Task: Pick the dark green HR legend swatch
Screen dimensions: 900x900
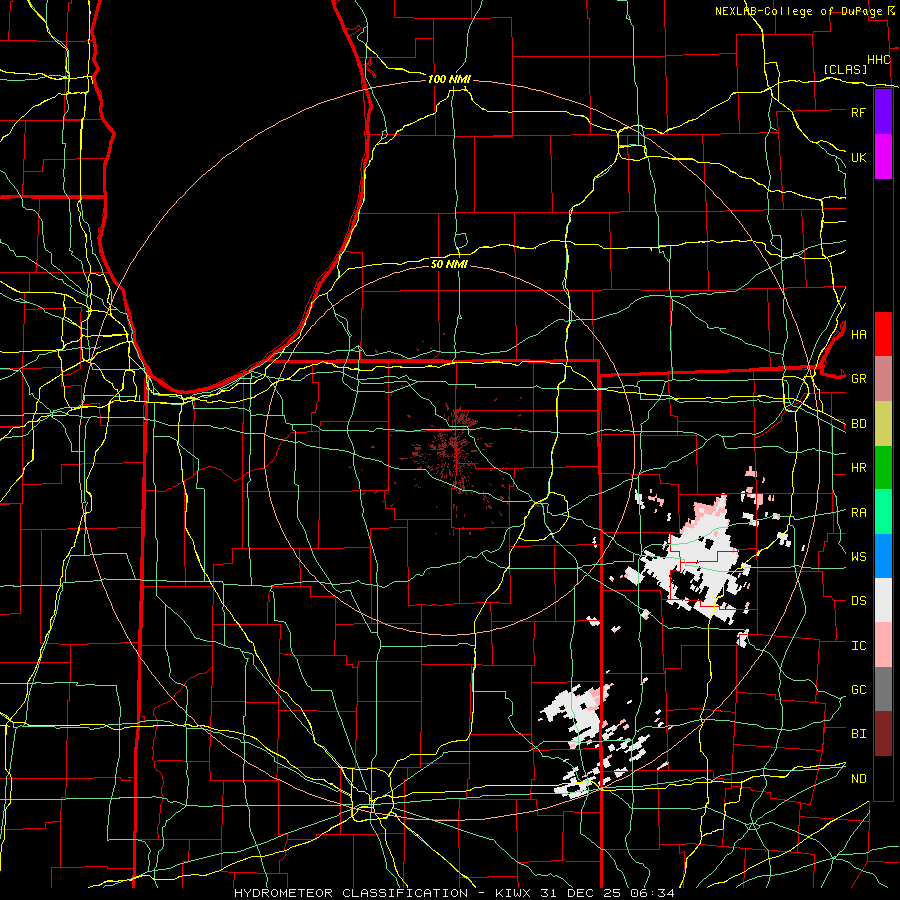Action: click(883, 468)
